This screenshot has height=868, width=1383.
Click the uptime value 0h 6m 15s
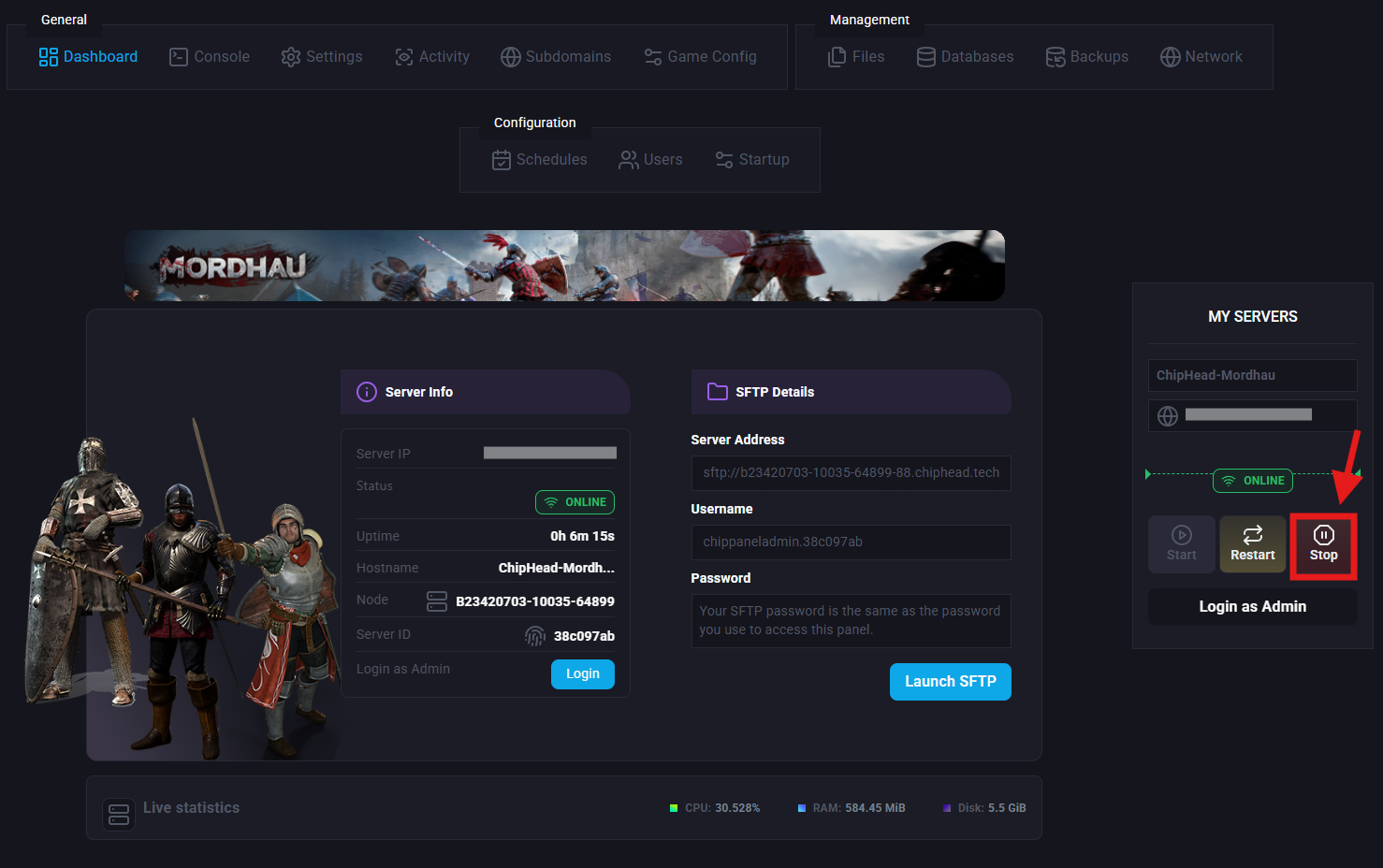tap(582, 536)
